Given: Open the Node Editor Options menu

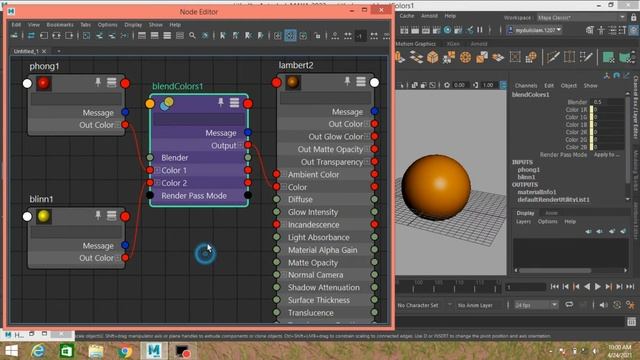Looking at the screenshot, I should (x=107, y=25).
